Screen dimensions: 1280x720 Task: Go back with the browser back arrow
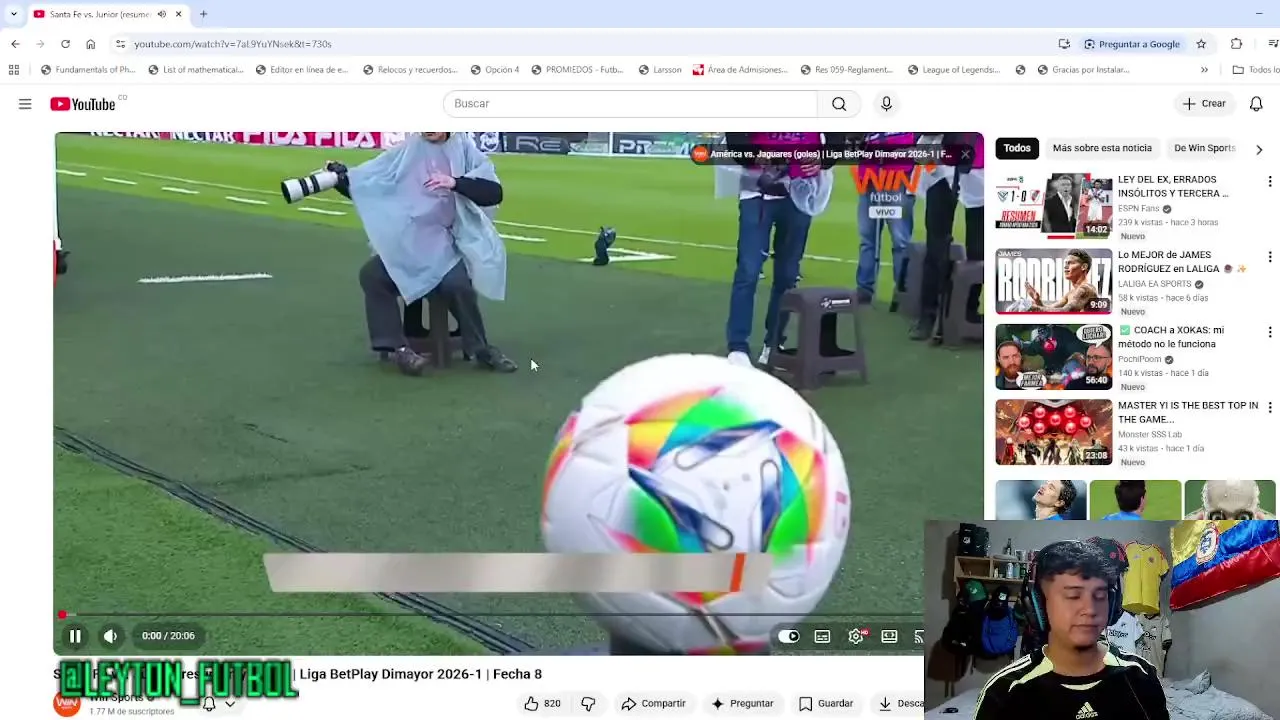pyautogui.click(x=15, y=44)
